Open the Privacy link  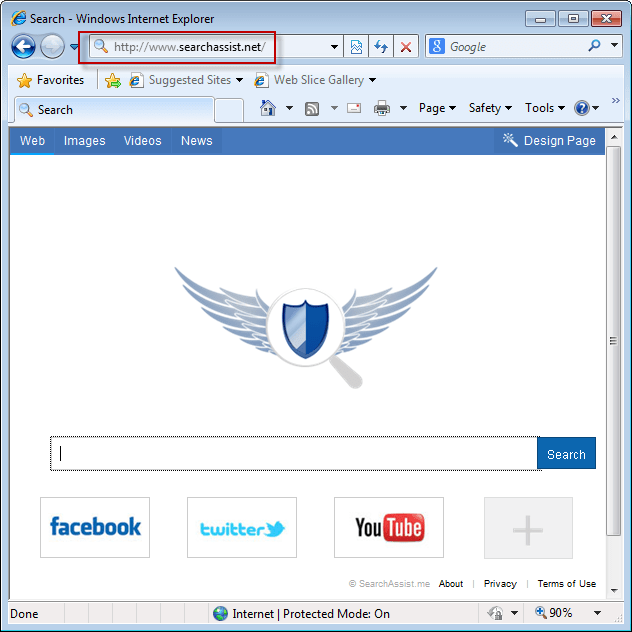point(500,584)
